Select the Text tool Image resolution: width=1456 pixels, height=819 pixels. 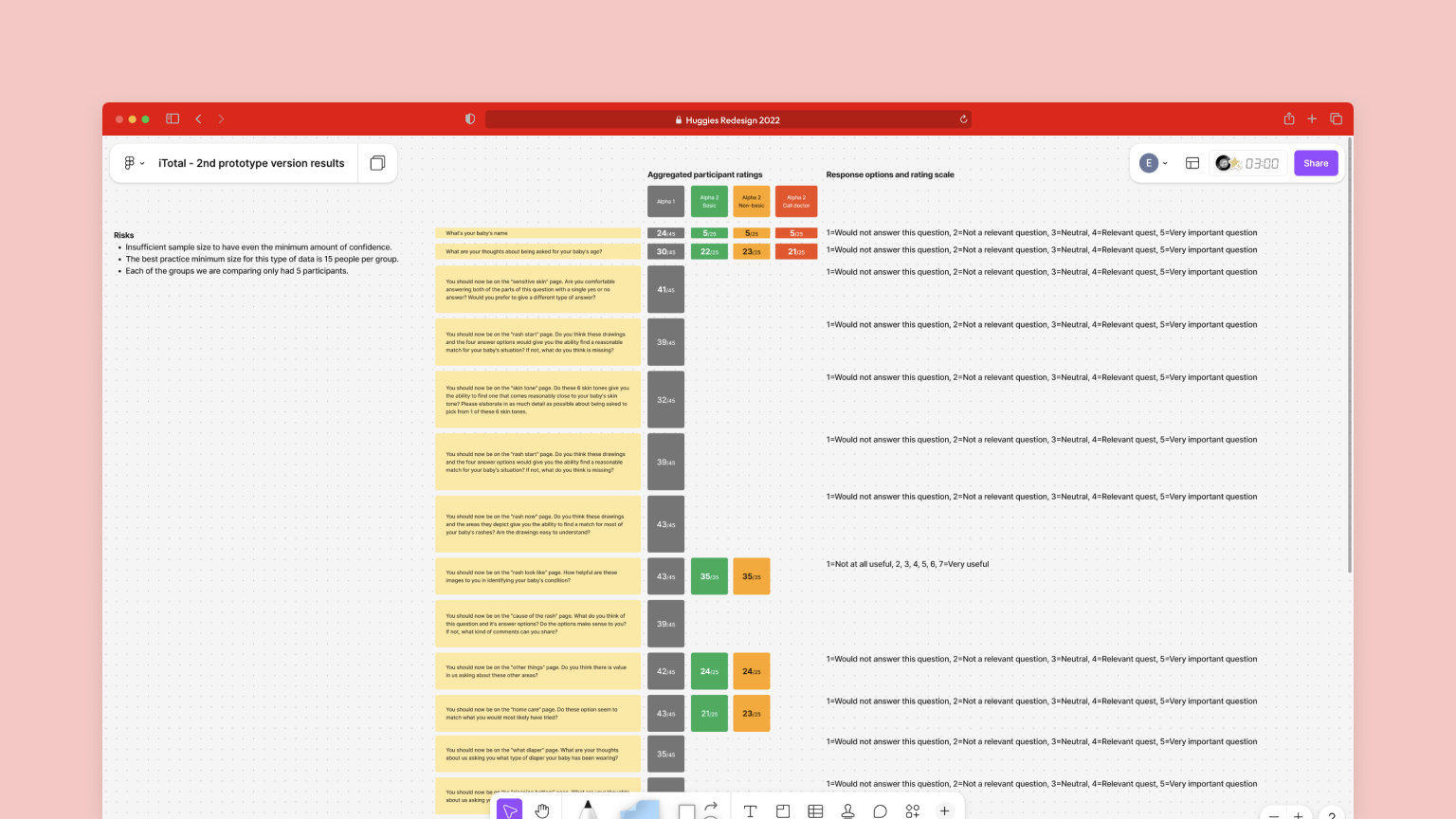tap(750, 811)
